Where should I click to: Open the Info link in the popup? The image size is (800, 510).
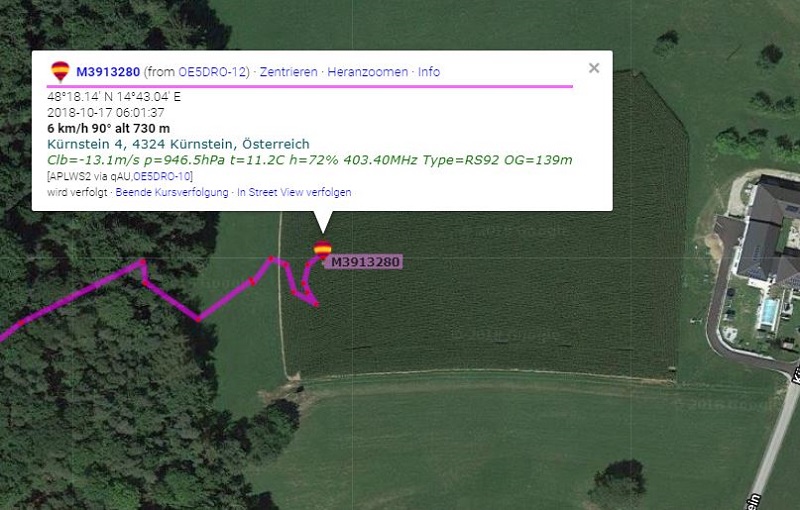tap(429, 72)
